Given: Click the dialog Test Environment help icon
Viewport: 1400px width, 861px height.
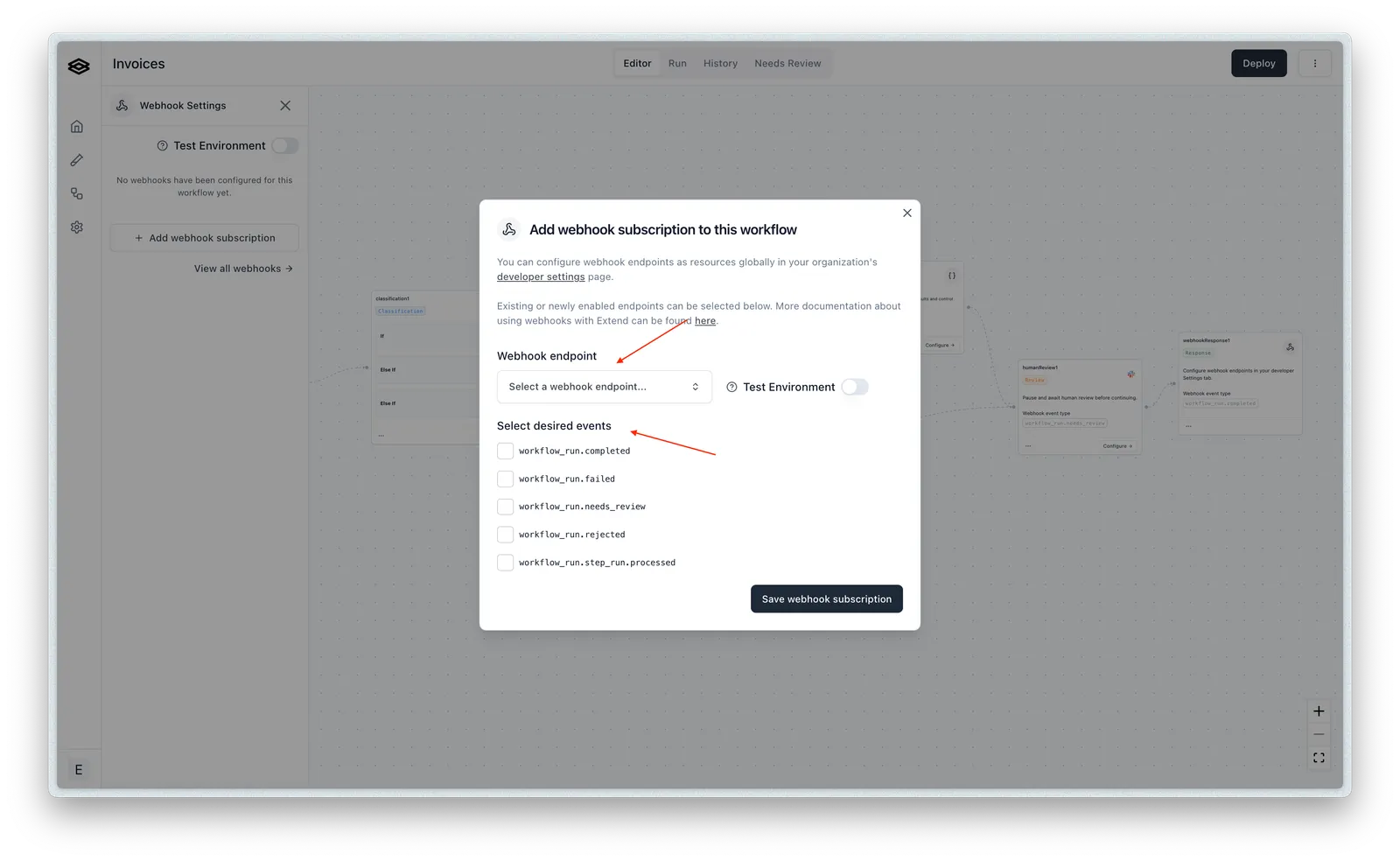Looking at the screenshot, I should (x=731, y=387).
